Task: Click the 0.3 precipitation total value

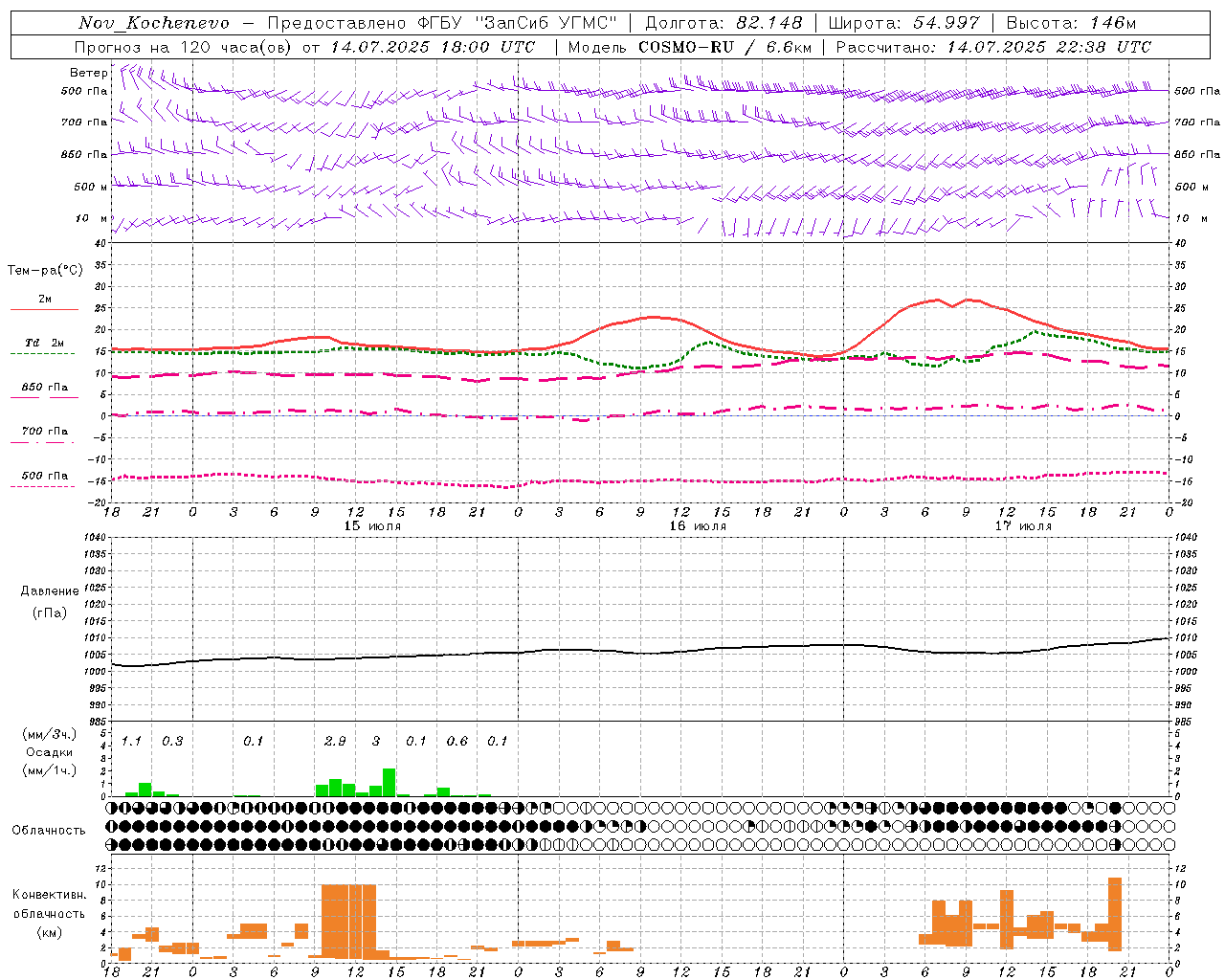Action: pos(172,742)
